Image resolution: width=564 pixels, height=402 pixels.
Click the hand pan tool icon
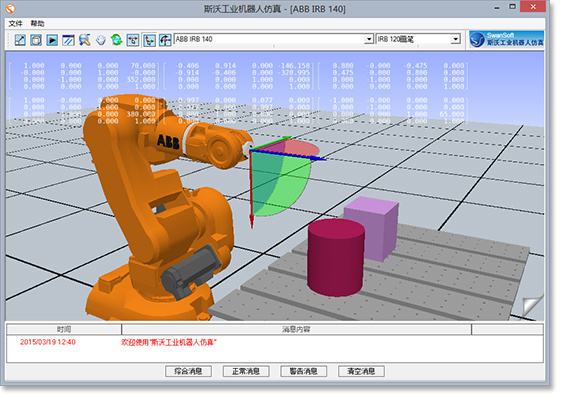[101, 40]
